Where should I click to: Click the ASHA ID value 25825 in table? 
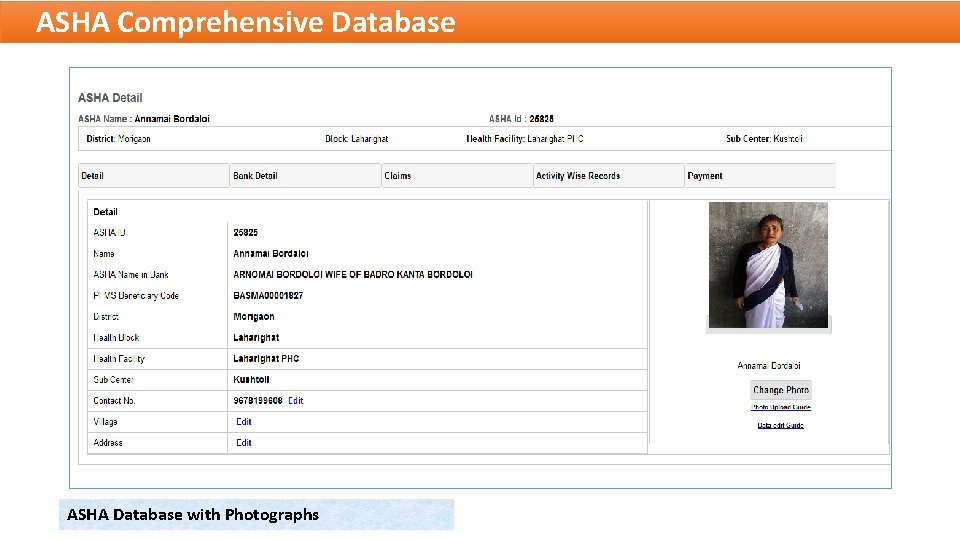click(x=246, y=232)
